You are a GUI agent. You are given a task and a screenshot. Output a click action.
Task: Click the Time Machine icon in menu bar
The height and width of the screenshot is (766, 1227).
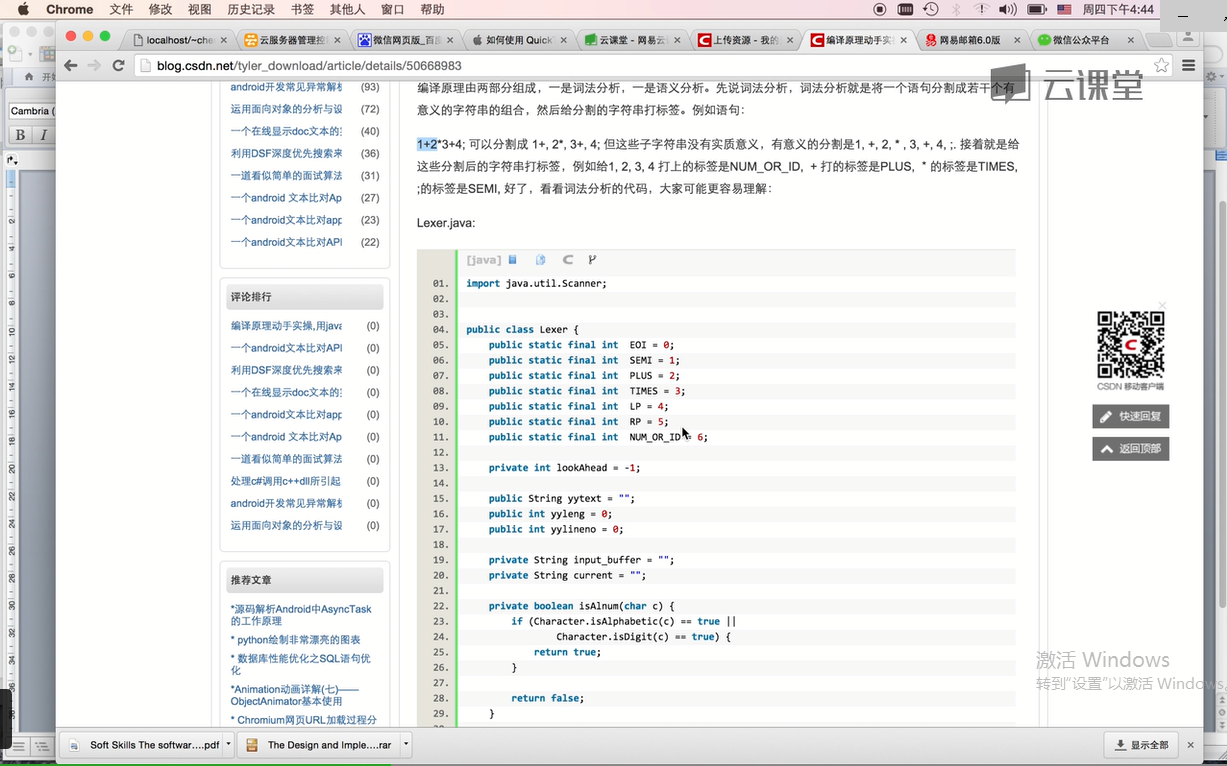click(x=931, y=9)
